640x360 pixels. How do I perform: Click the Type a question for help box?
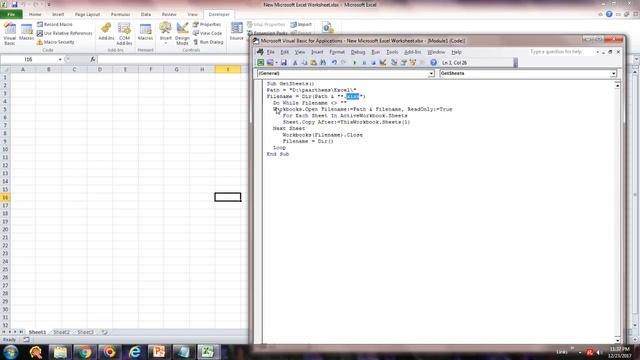coord(562,52)
